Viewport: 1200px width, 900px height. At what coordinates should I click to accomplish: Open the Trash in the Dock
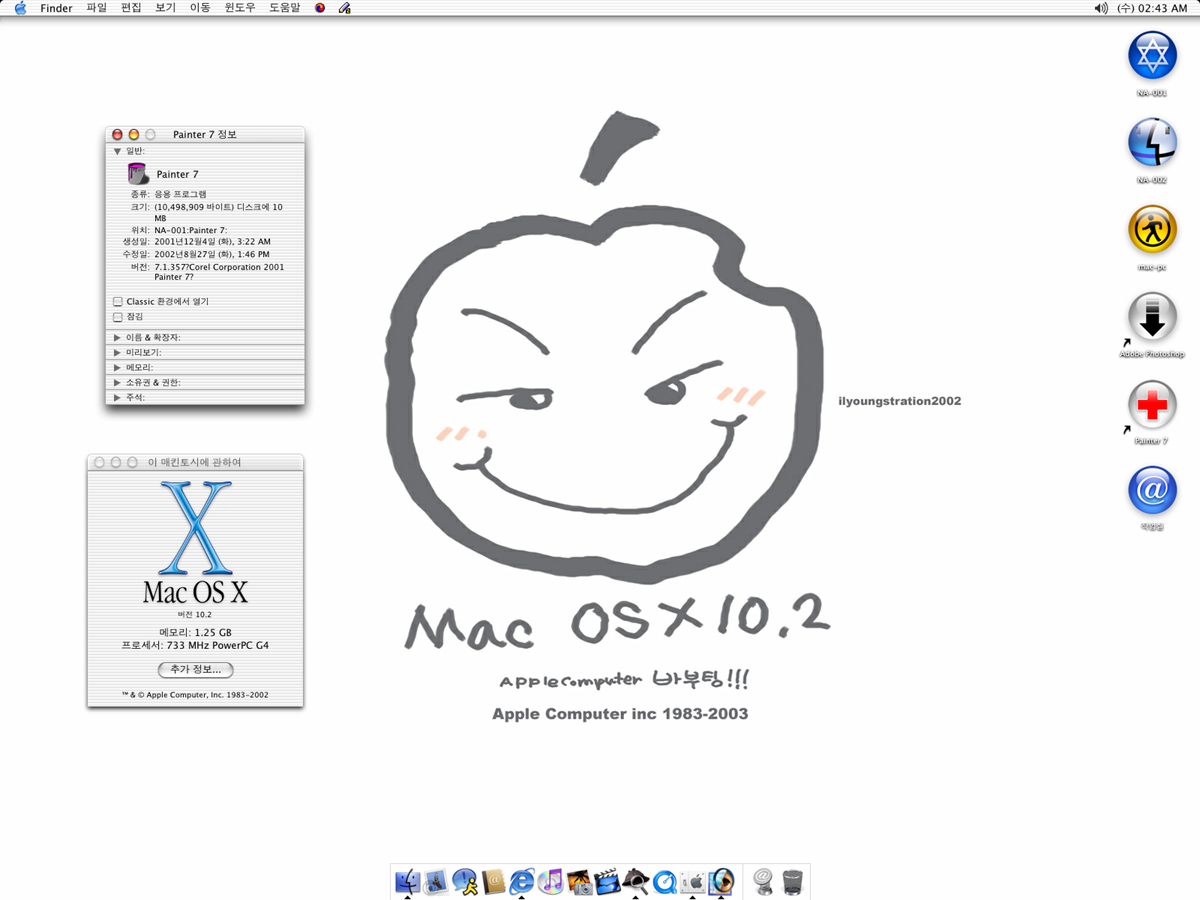(x=793, y=881)
